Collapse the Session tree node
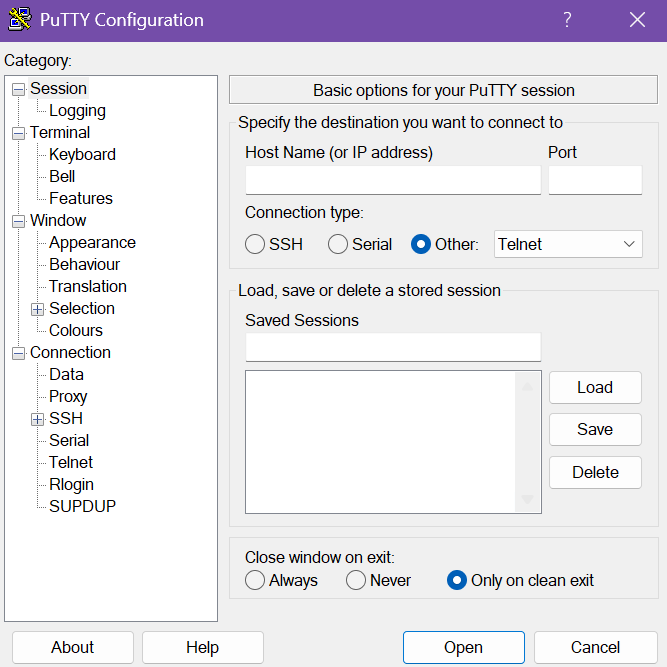 [18, 89]
